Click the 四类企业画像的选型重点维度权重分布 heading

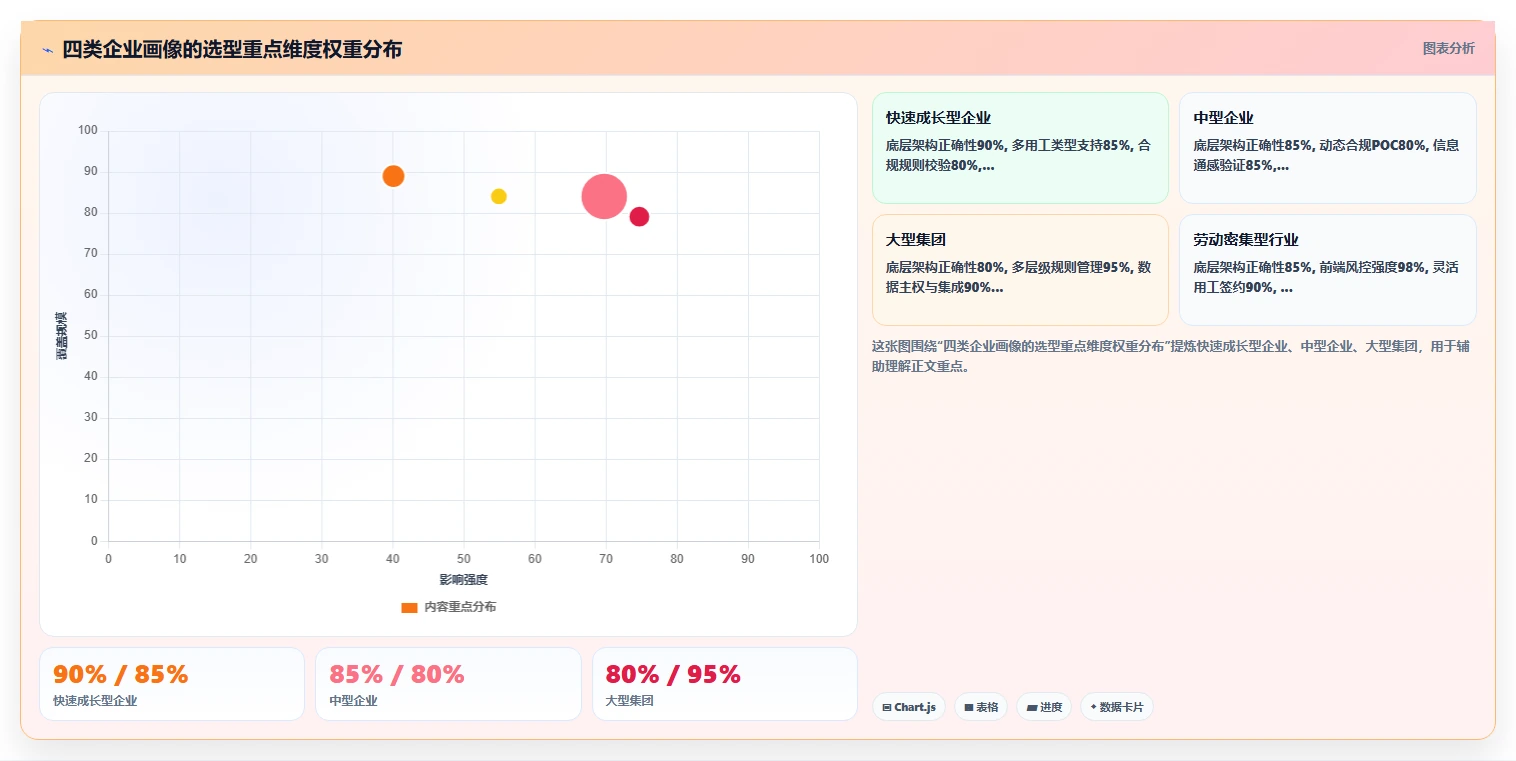232,49
